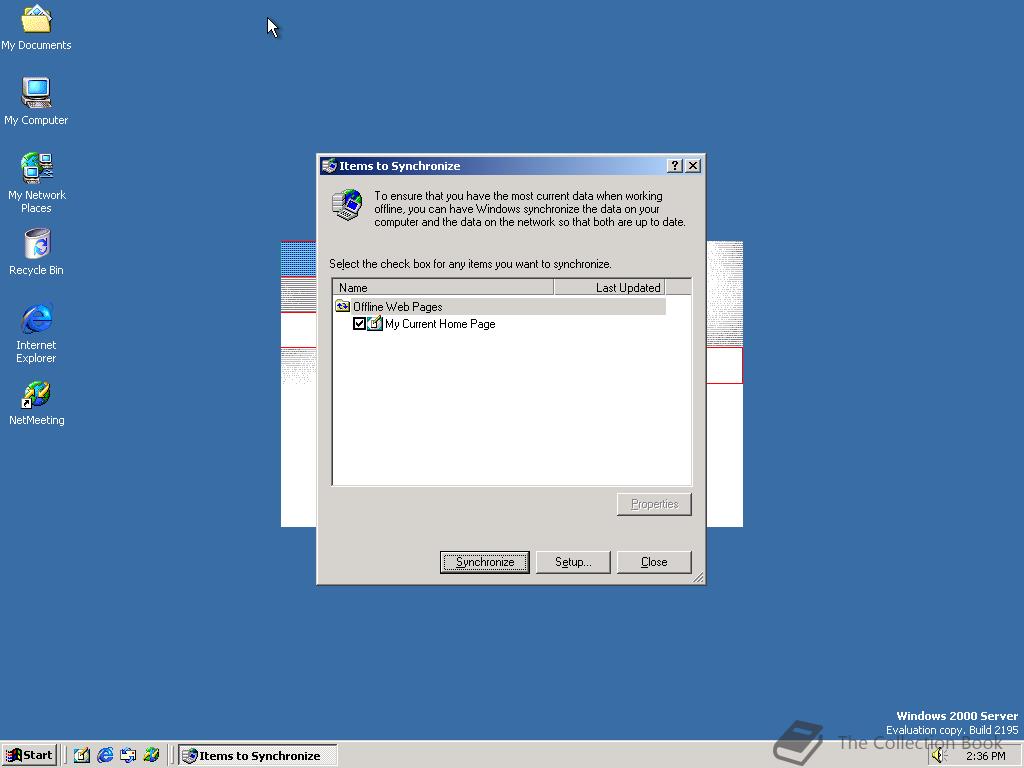Click the taskbar clock showing 2:36 PM
Image resolution: width=1024 pixels, height=768 pixels.
tap(985, 756)
